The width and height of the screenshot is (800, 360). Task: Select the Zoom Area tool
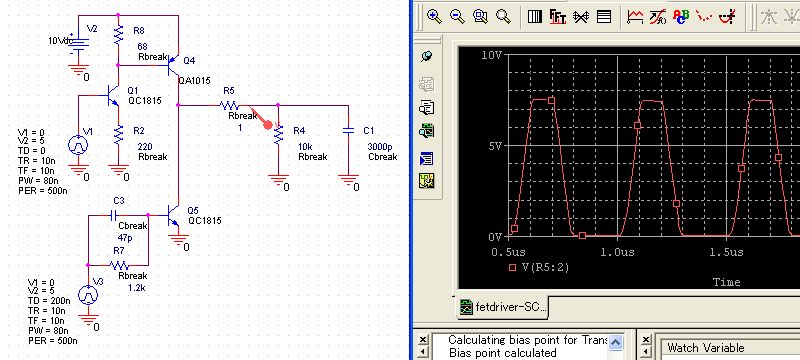480,17
